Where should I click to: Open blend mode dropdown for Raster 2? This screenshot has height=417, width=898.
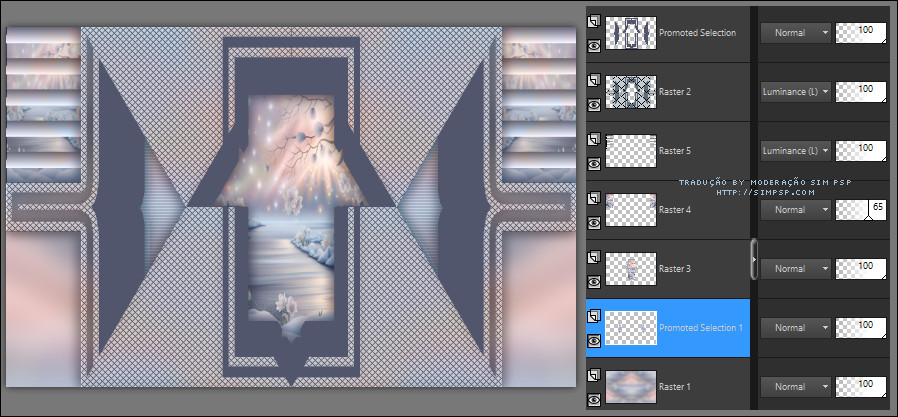pyautogui.click(x=796, y=91)
